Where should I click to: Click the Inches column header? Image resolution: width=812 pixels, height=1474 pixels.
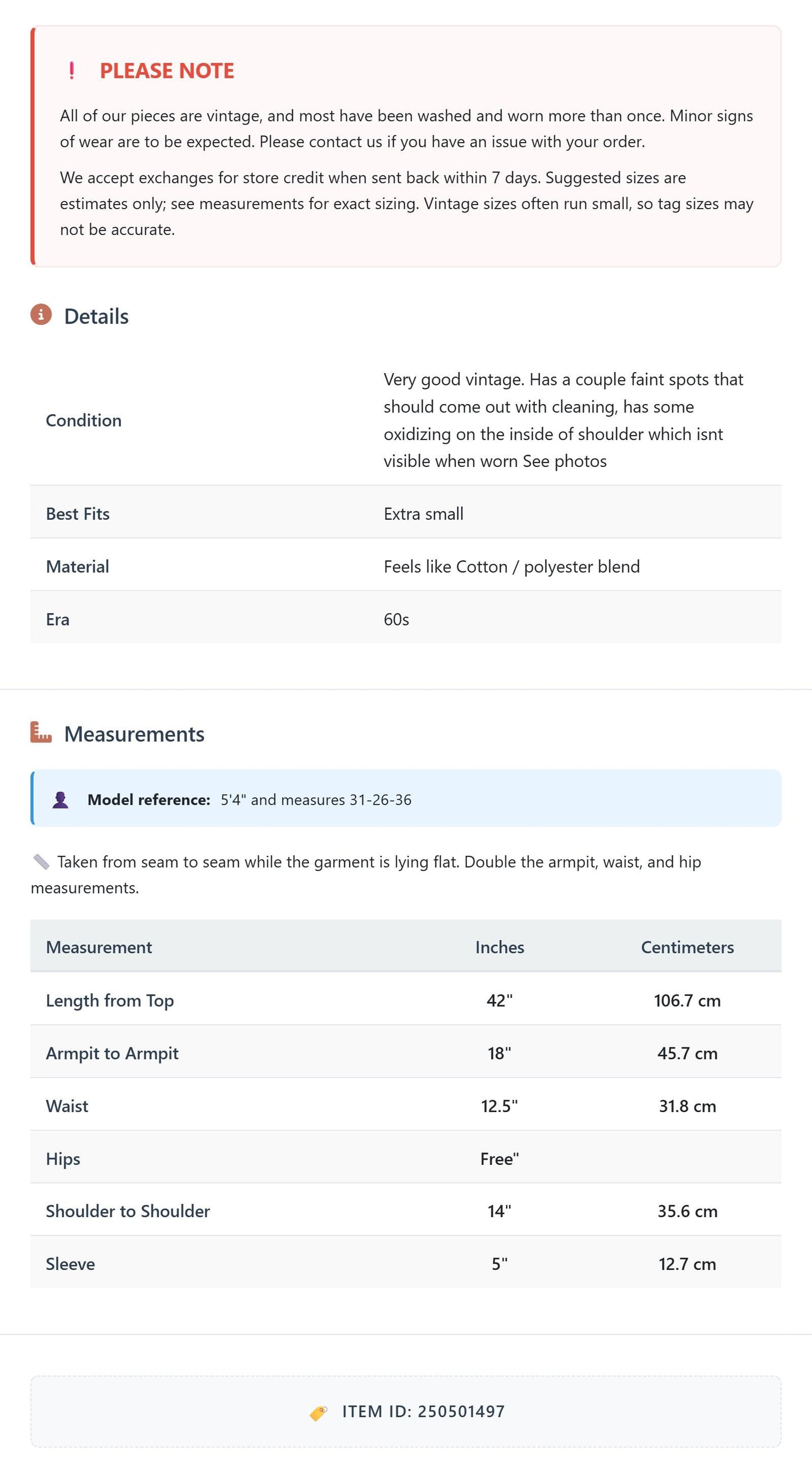point(500,947)
